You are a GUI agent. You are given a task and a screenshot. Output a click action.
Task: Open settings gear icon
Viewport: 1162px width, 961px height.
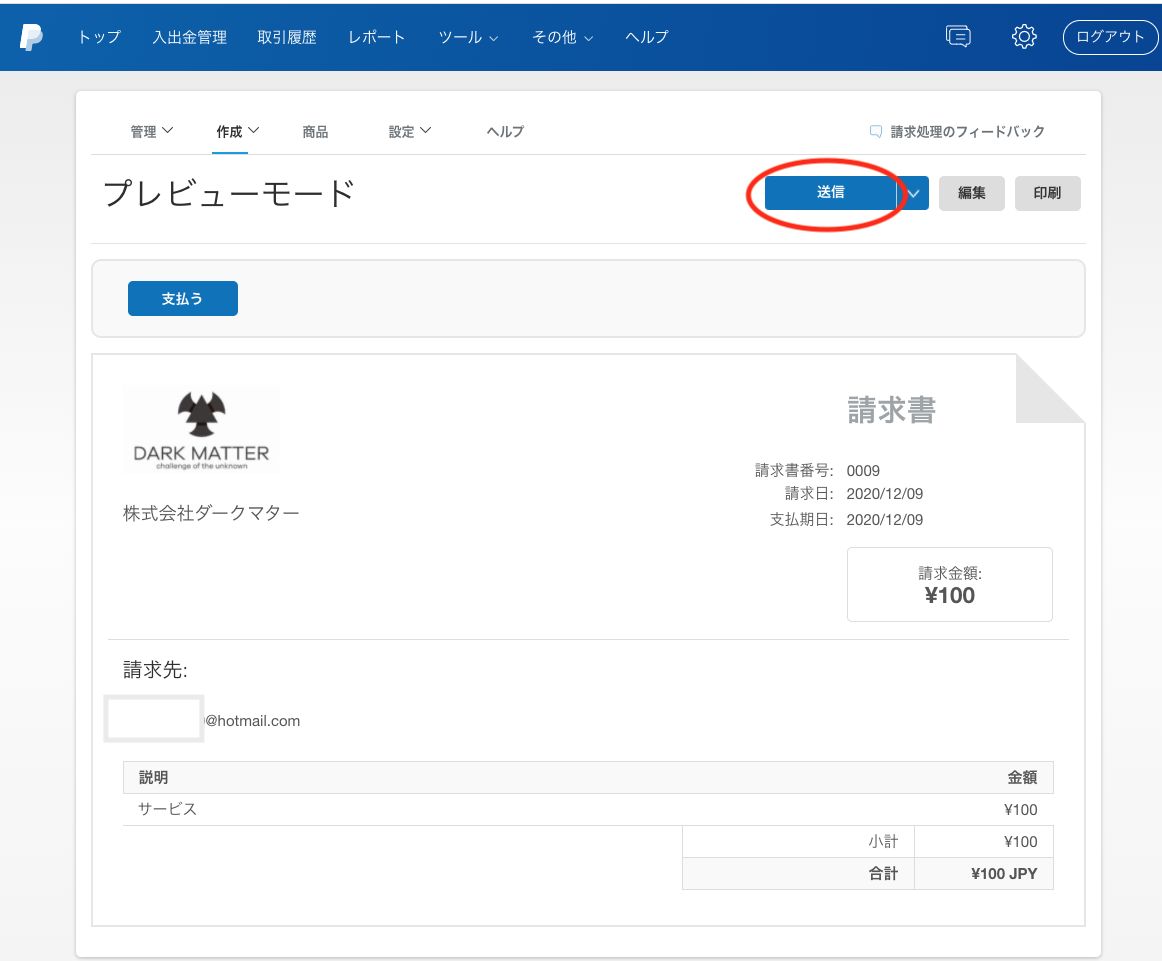tap(1023, 37)
